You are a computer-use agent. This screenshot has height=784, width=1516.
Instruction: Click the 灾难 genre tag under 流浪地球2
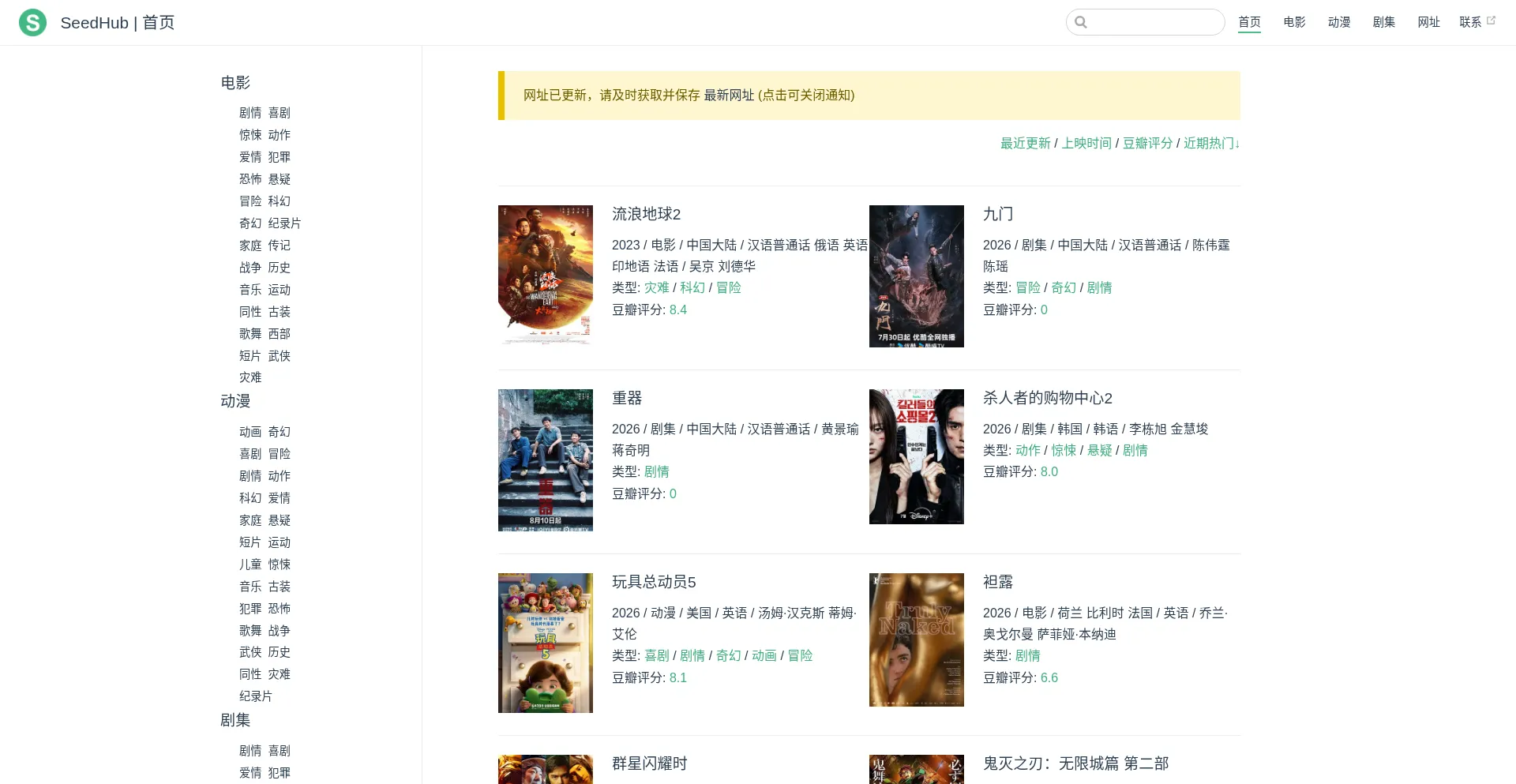click(657, 288)
